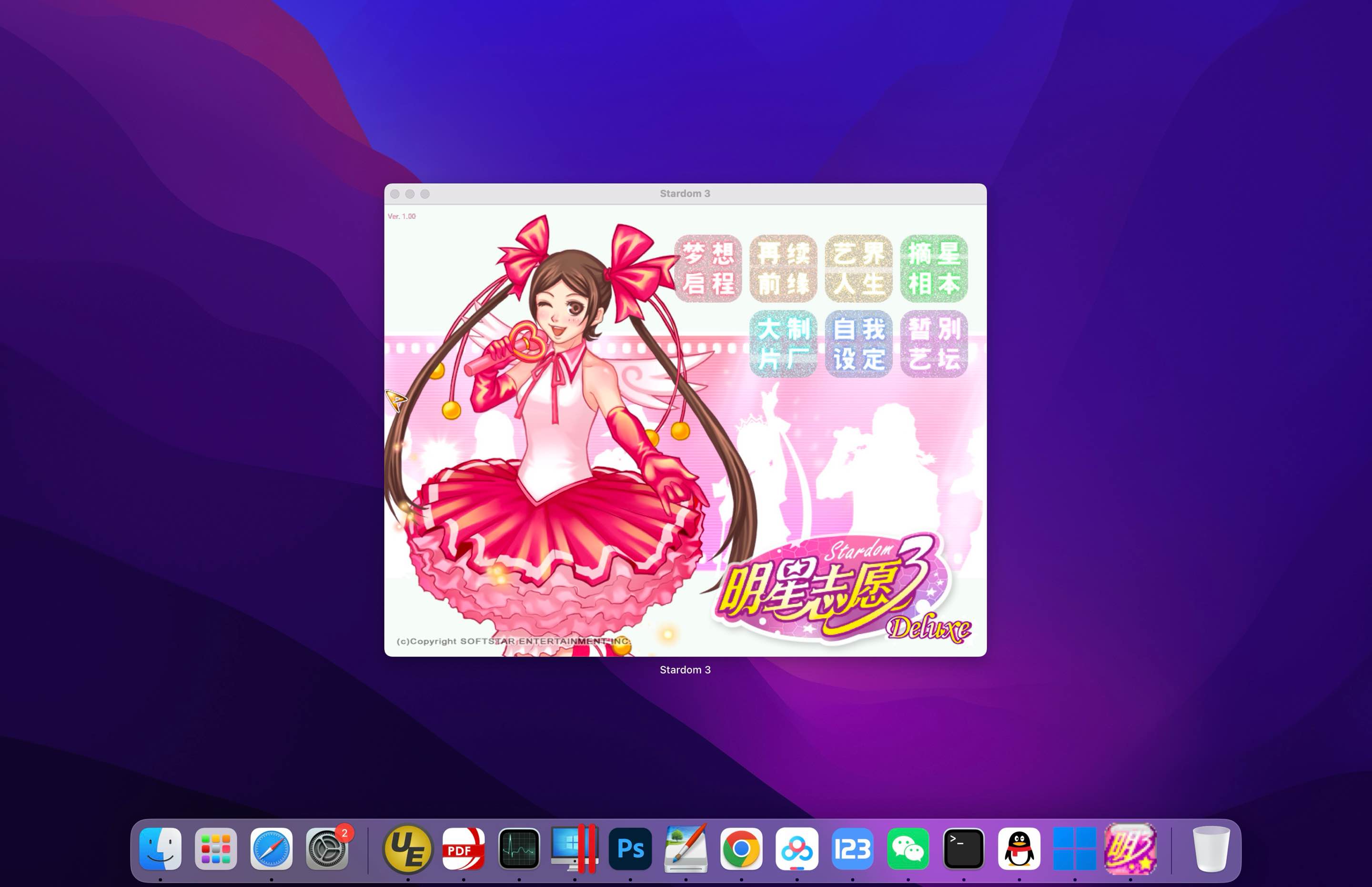Click the Stardom 3 window title bar
Screen dimensions: 1372x887
pos(685,193)
